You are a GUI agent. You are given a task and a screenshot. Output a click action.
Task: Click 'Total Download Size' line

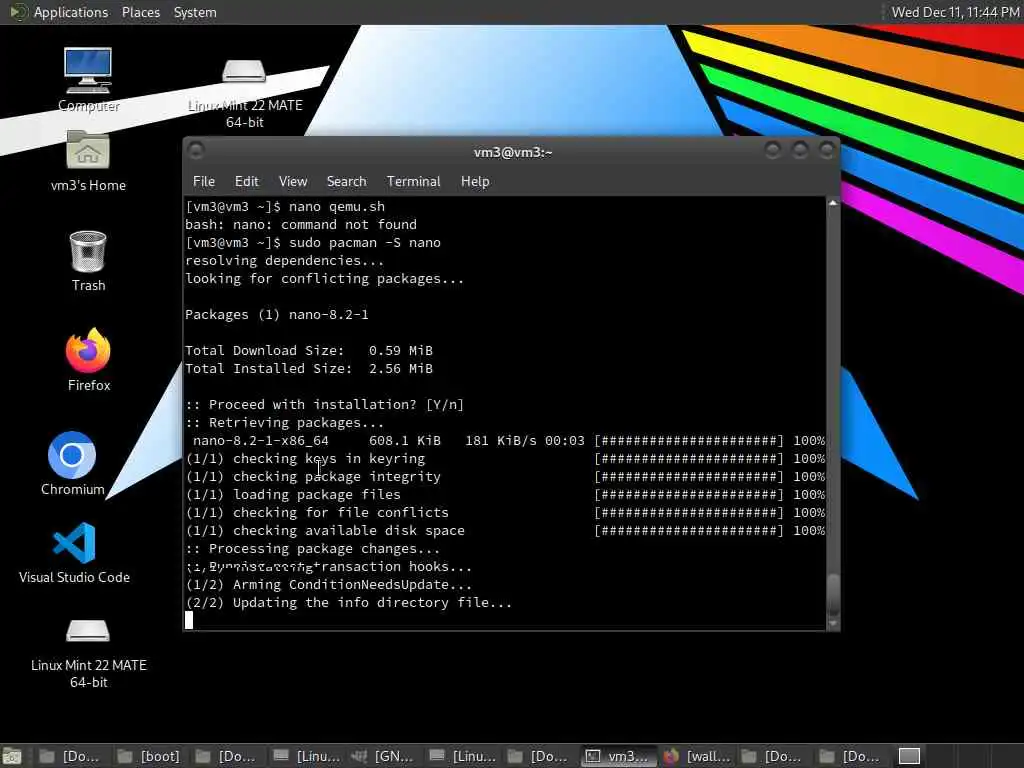tap(309, 351)
